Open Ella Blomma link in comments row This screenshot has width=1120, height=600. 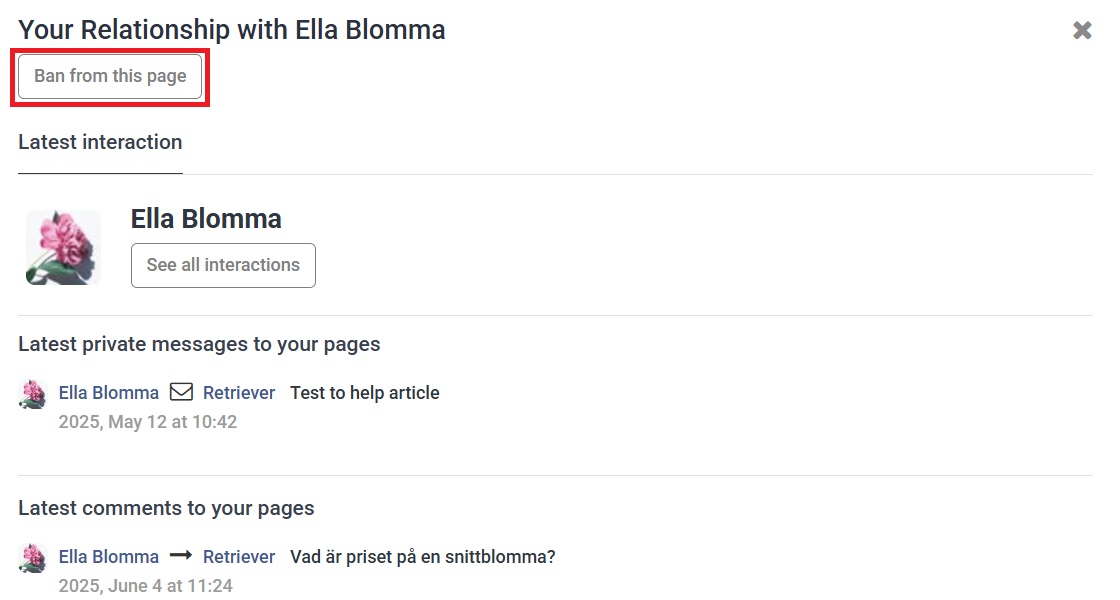[109, 556]
